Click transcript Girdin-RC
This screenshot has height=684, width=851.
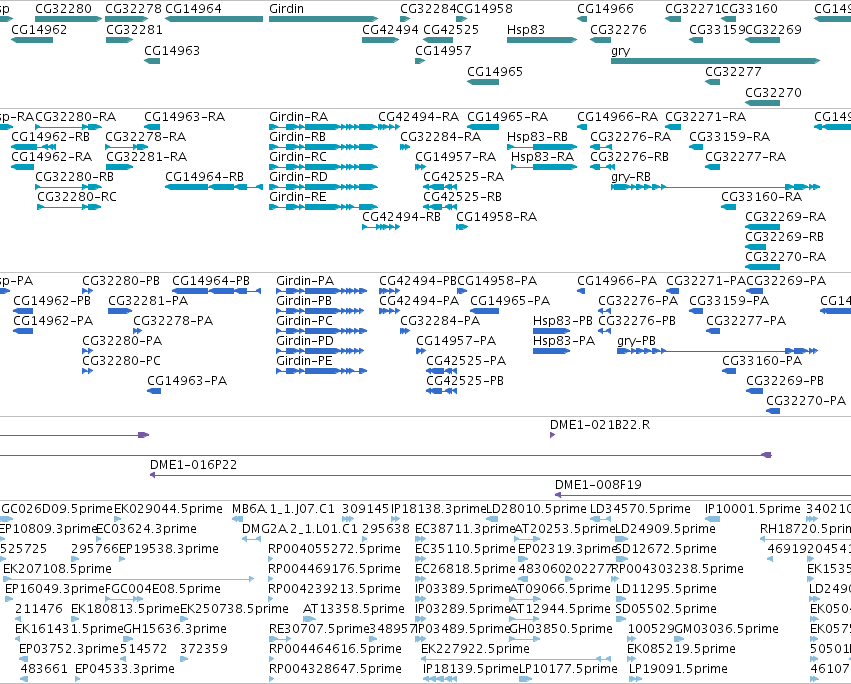tap(298, 157)
